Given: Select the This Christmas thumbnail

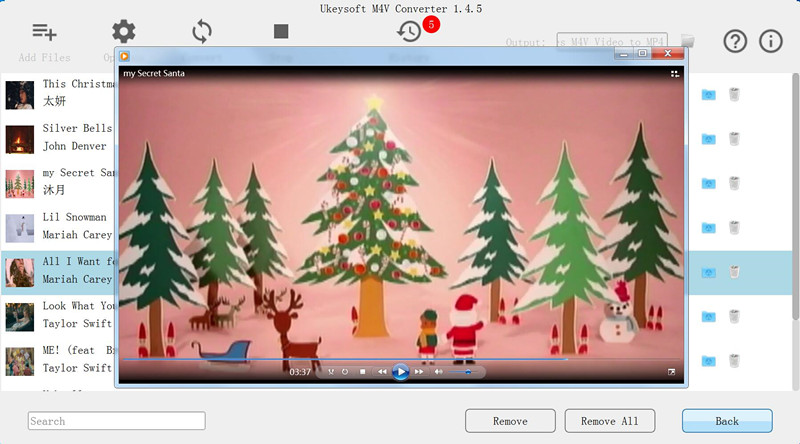Looking at the screenshot, I should coord(20,94).
